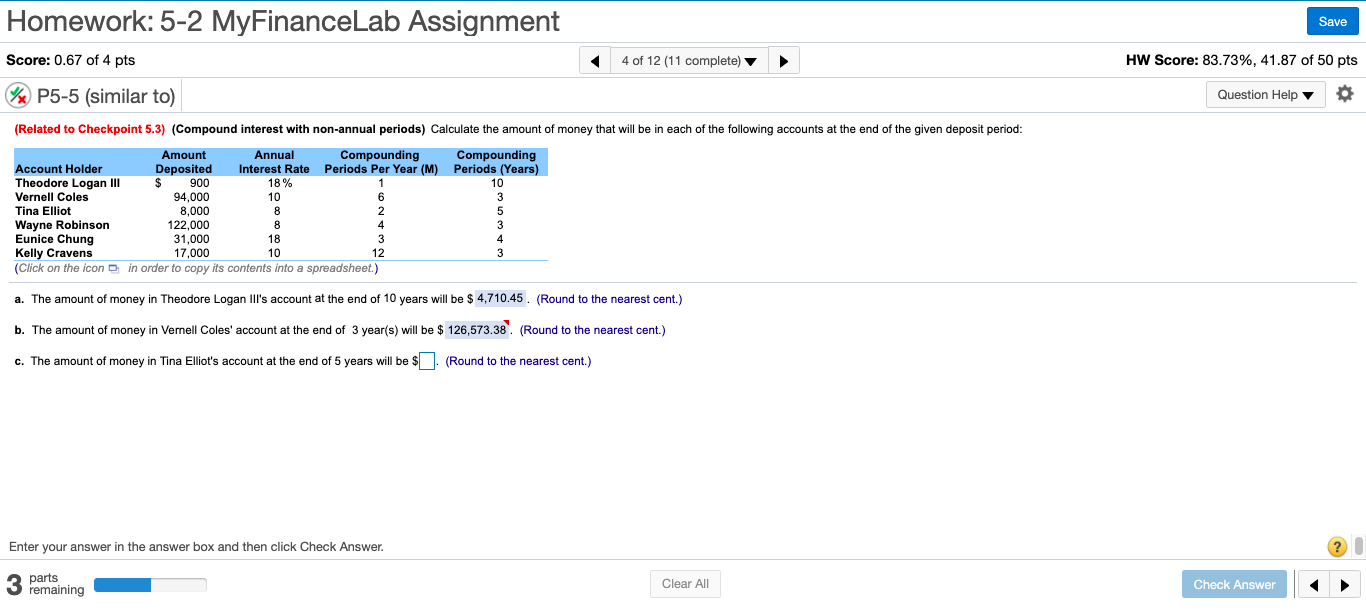The width and height of the screenshot is (1366, 610).
Task: Click the next question arrow at top
Action: point(784,59)
